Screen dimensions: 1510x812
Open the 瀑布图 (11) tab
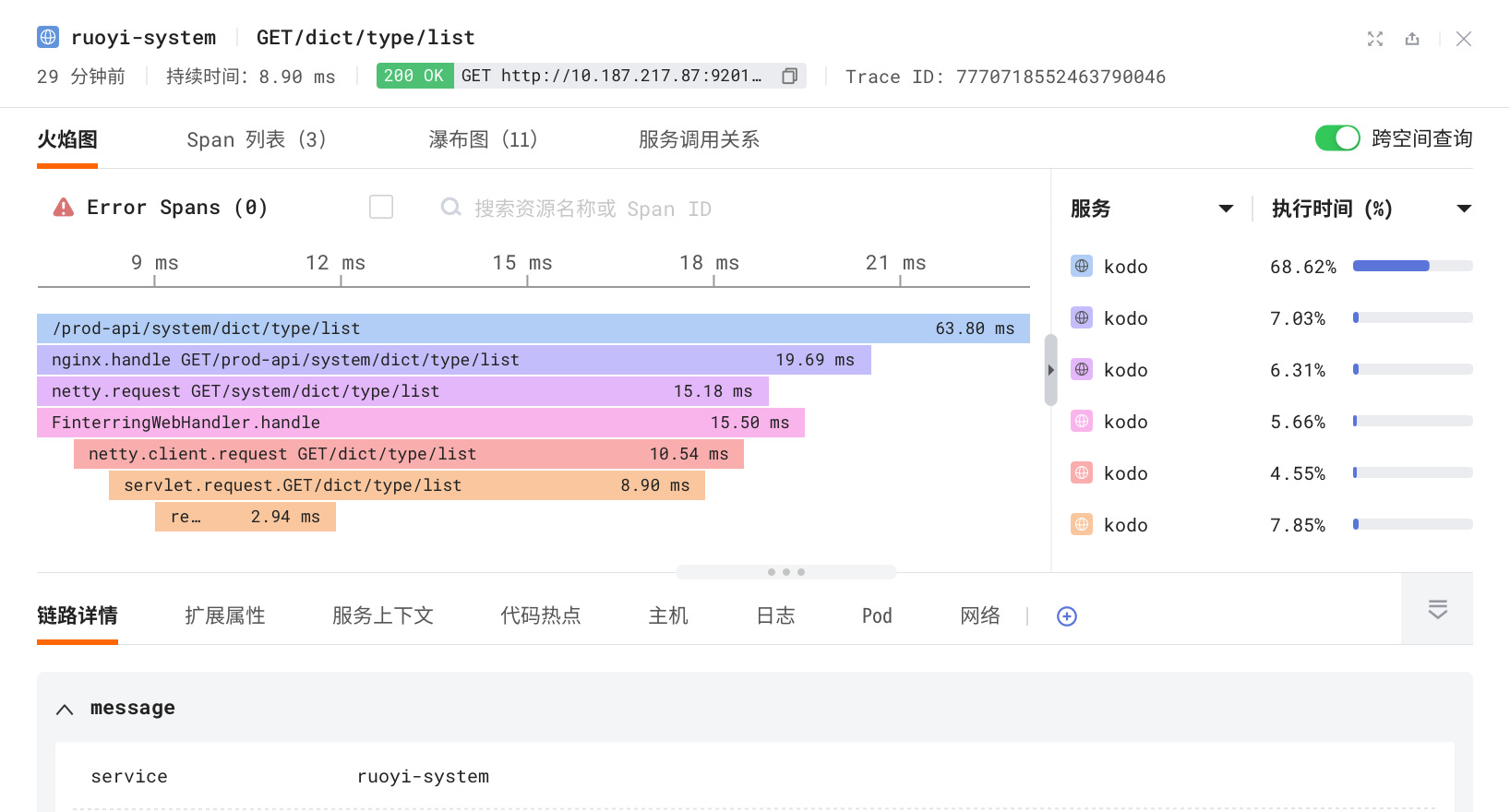click(482, 139)
